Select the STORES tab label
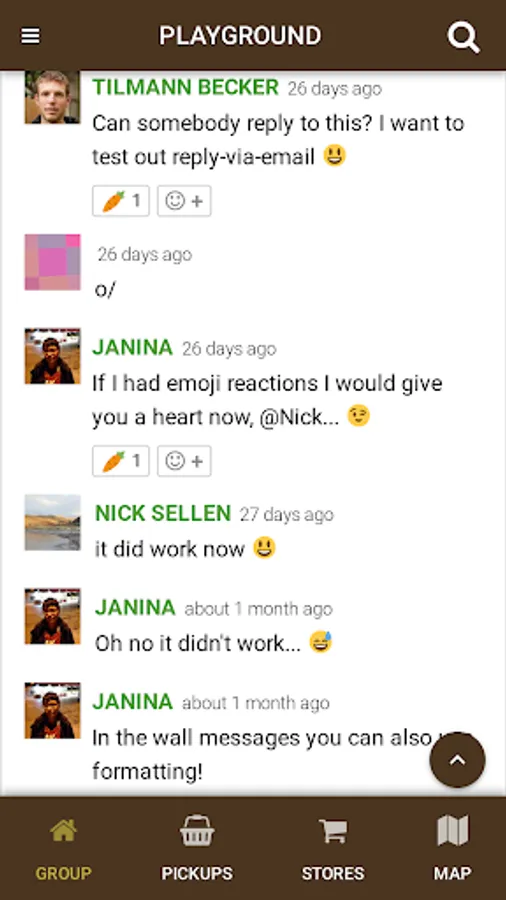Viewport: 506px width, 900px height. (x=333, y=874)
